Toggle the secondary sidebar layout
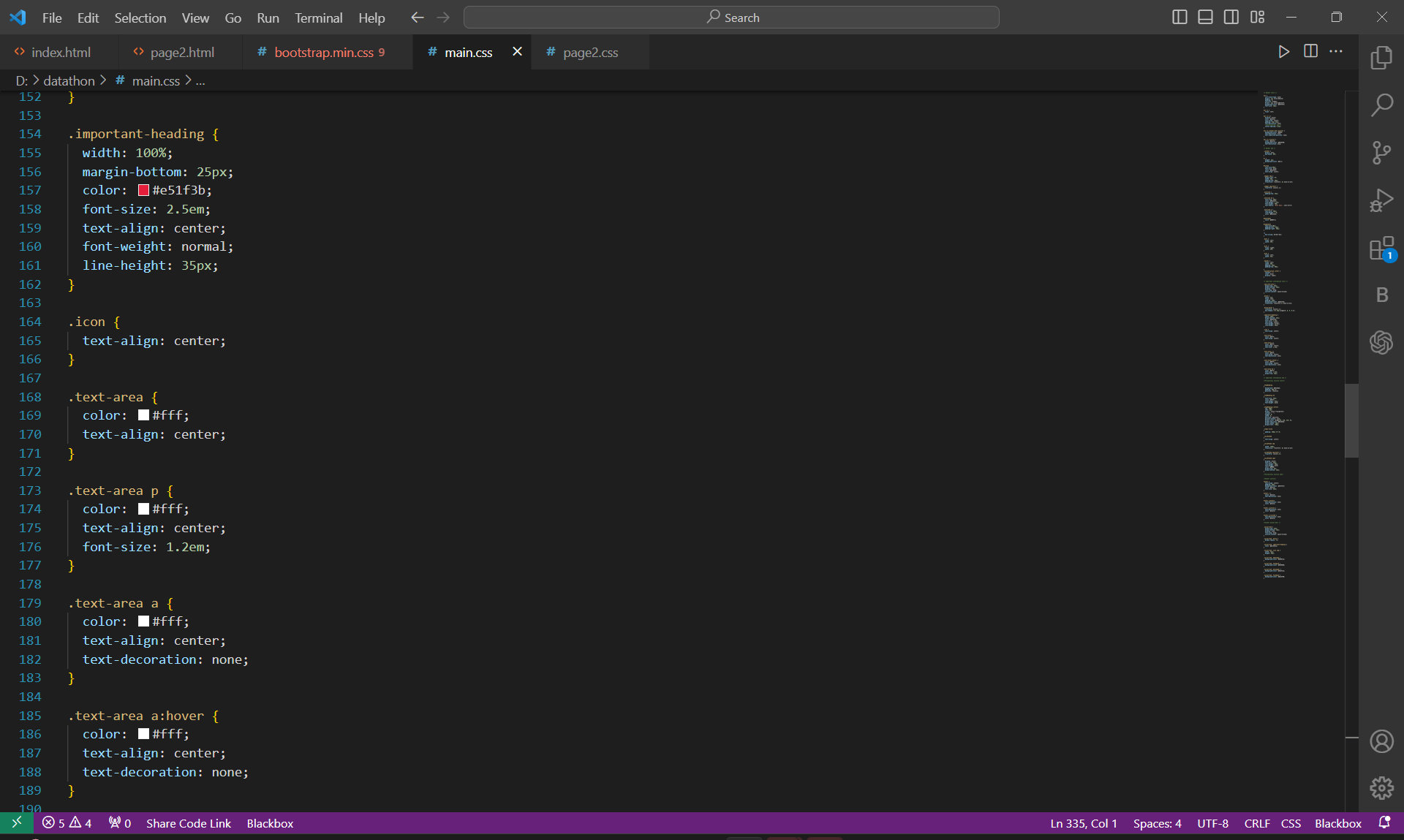This screenshot has height=840, width=1404. (x=1231, y=18)
